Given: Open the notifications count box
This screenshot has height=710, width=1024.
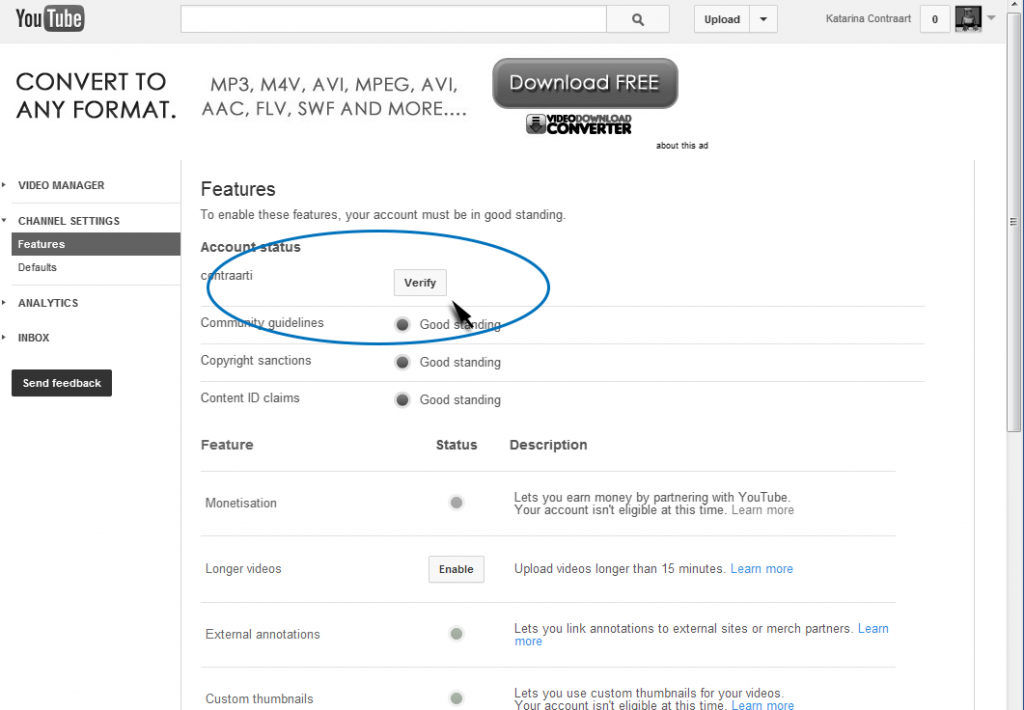Looking at the screenshot, I should tap(935, 20).
